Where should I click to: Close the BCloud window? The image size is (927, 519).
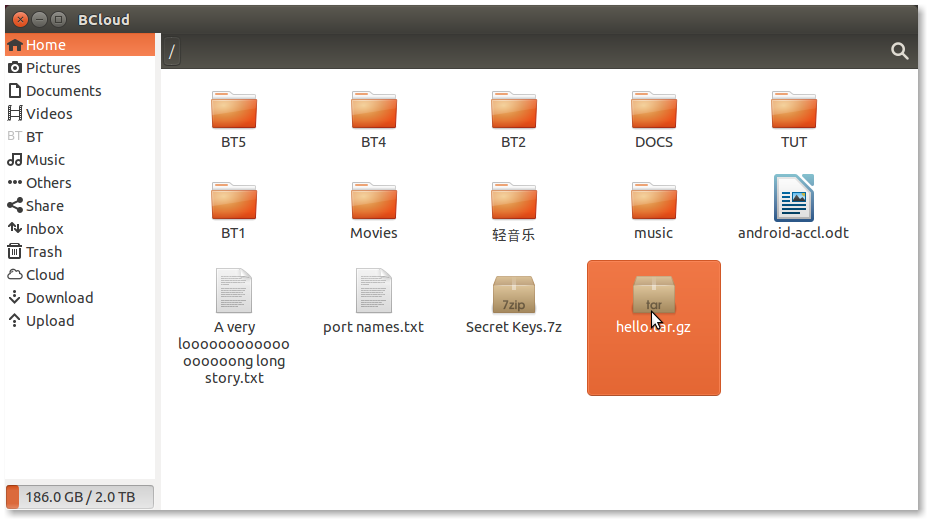[21, 20]
